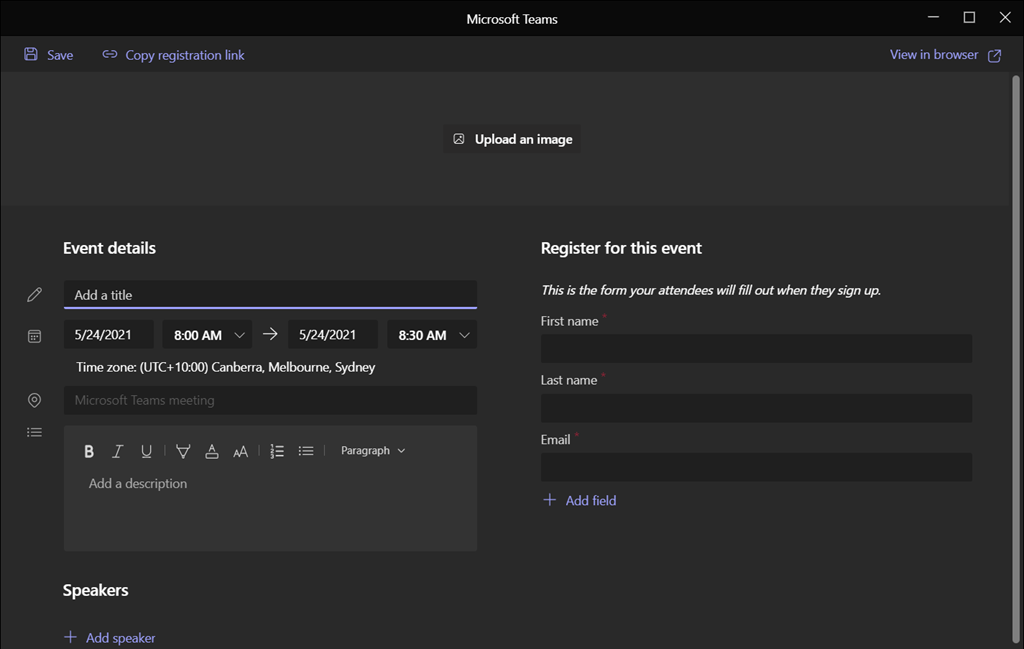Toggle Italic text formatting
The image size is (1024, 649).
coord(117,451)
